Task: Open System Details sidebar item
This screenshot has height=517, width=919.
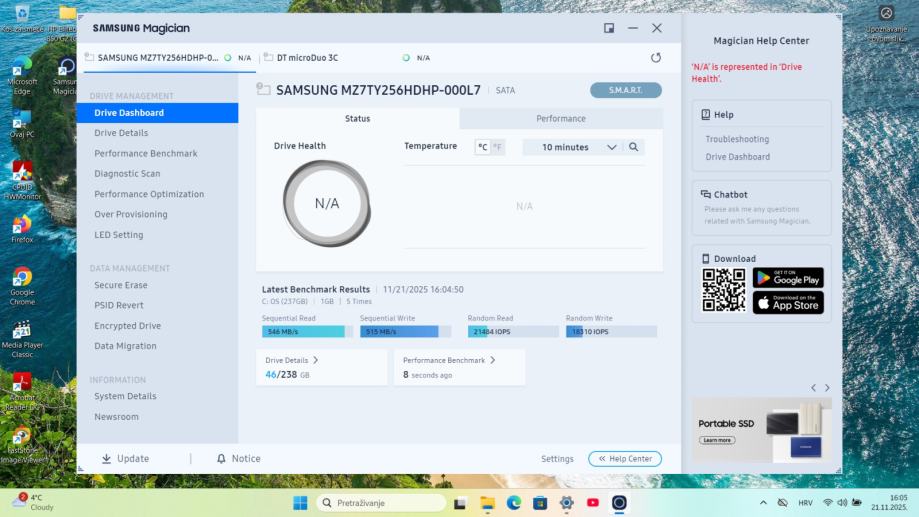Action: [x=125, y=396]
